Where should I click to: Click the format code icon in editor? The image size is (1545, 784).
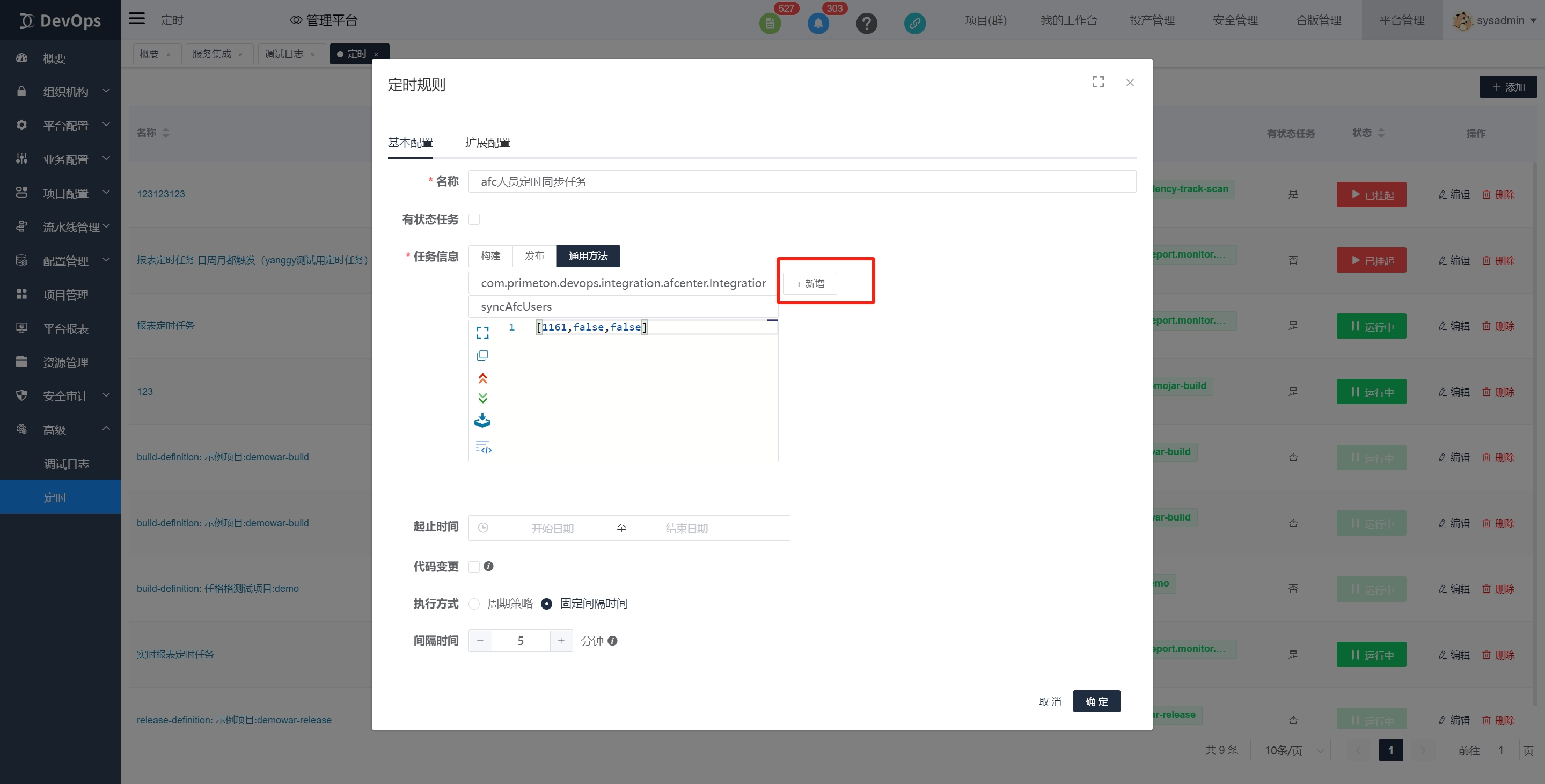pyautogui.click(x=484, y=448)
